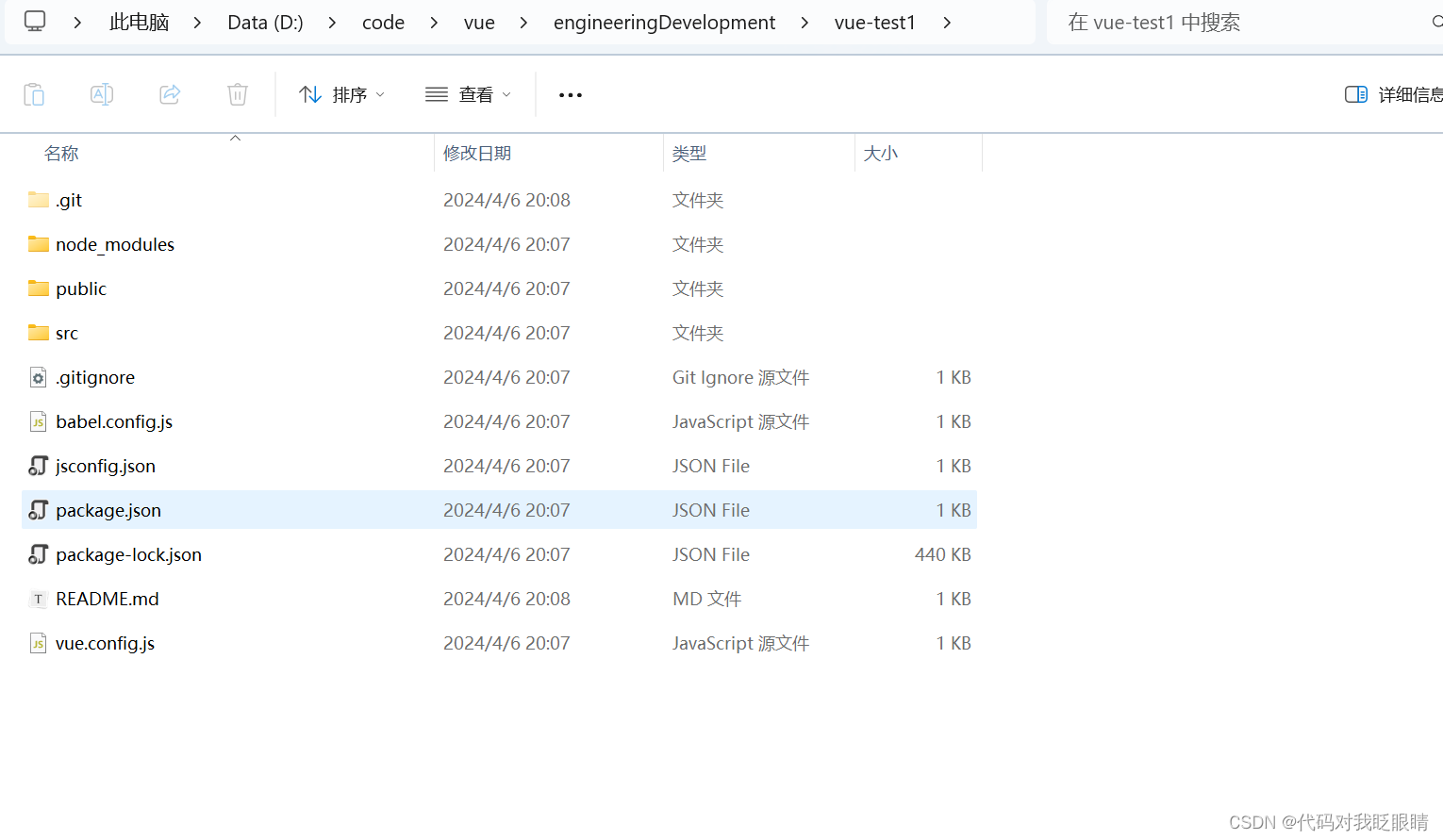The height and width of the screenshot is (840, 1443).
Task: Select the node_modules folder icon
Action: tap(39, 244)
